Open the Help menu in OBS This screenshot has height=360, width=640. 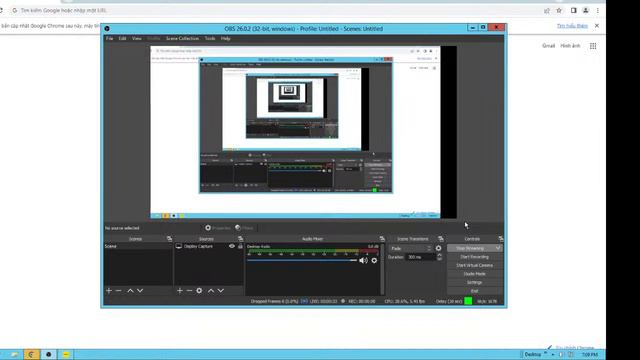pyautogui.click(x=226, y=38)
